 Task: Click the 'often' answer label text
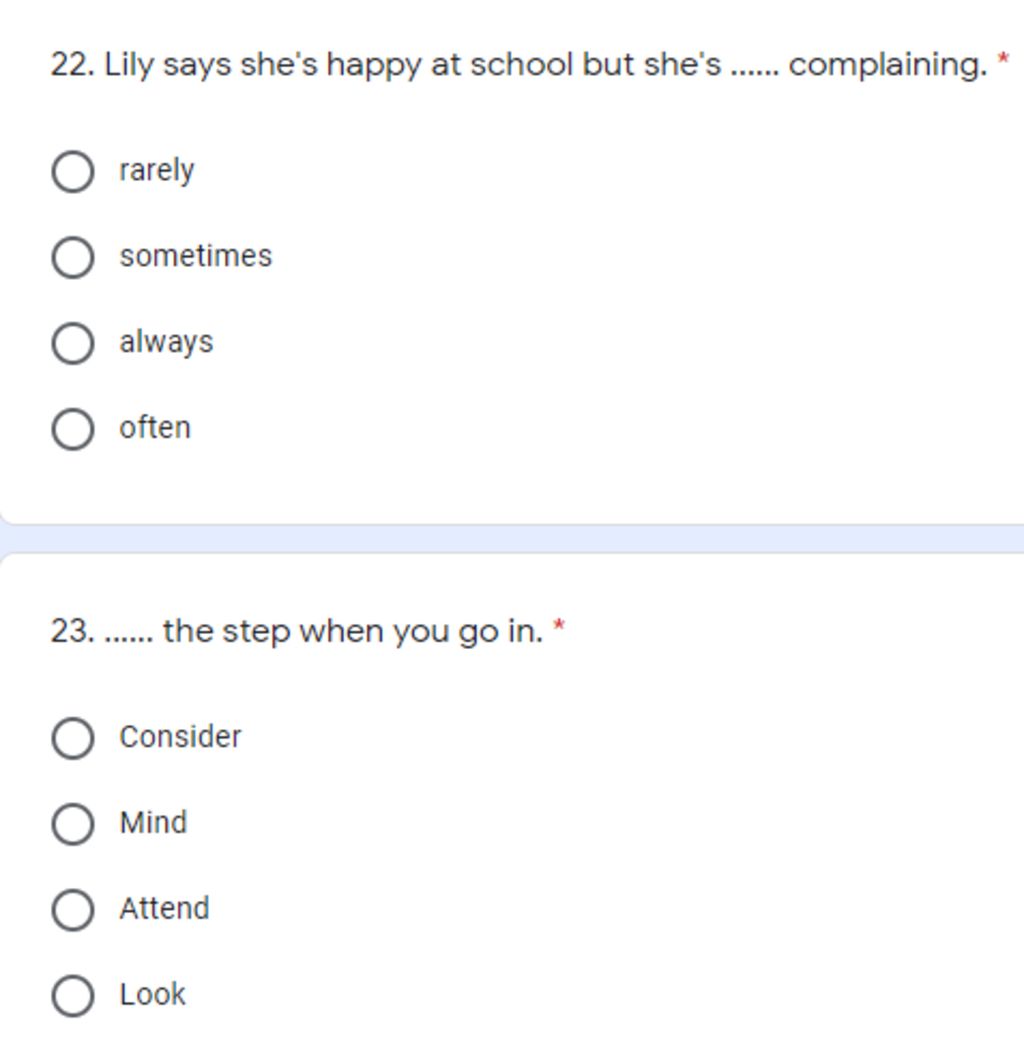155,428
